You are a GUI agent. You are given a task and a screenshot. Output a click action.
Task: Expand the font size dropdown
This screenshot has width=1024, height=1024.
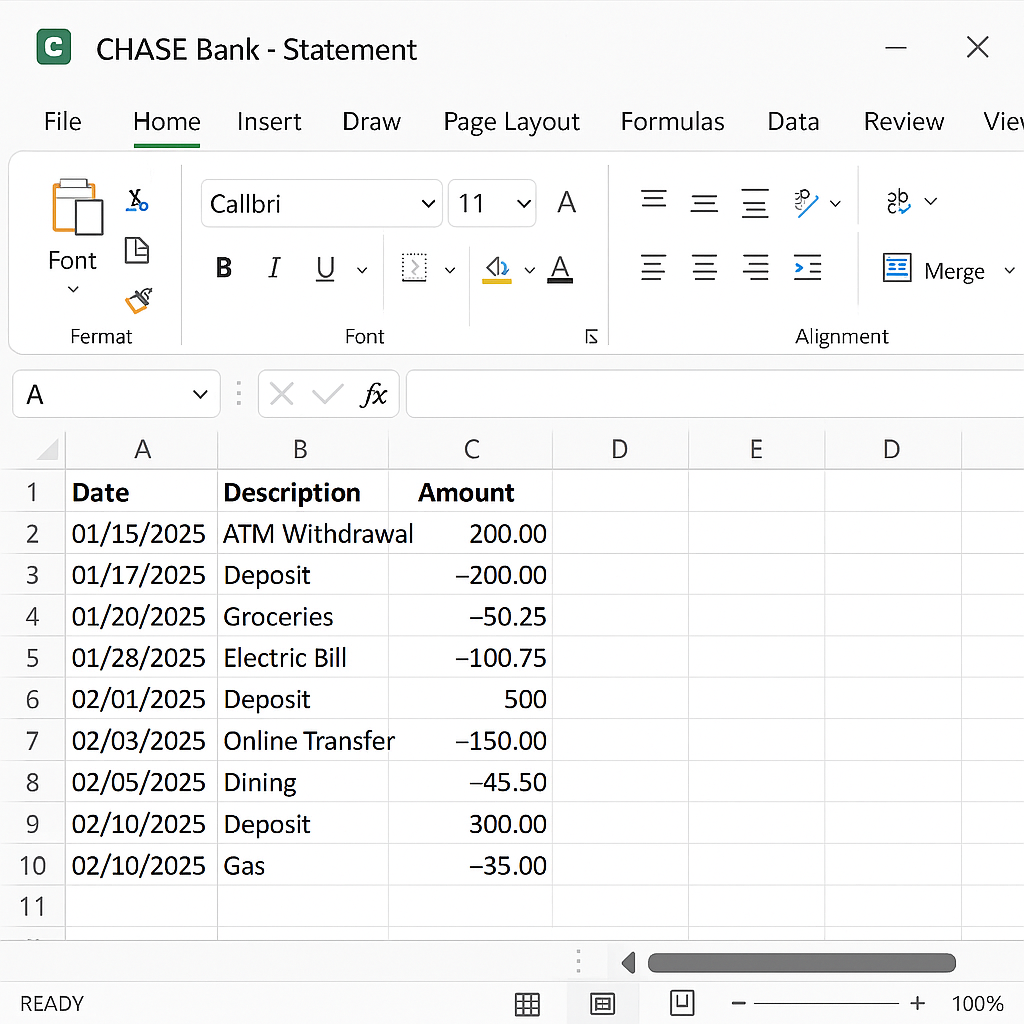click(524, 204)
